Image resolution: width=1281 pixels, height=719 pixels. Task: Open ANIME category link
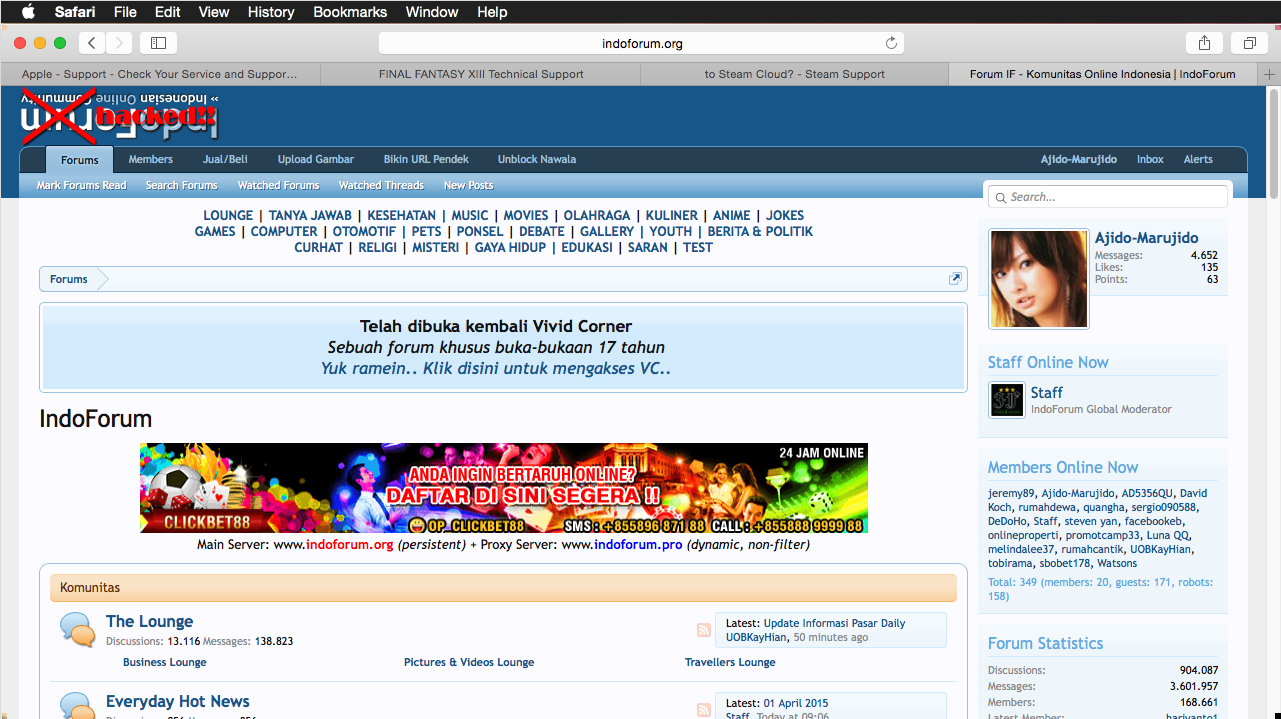tap(731, 215)
